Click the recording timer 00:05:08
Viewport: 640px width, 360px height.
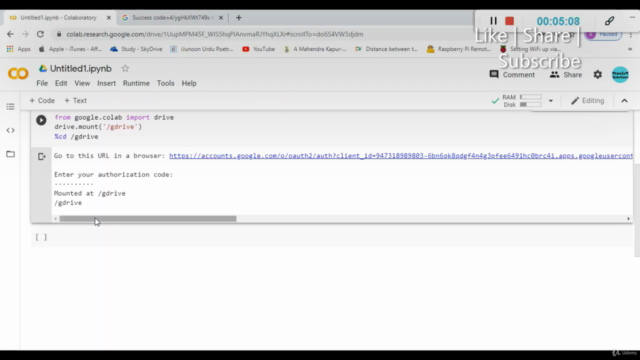[x=558, y=21]
